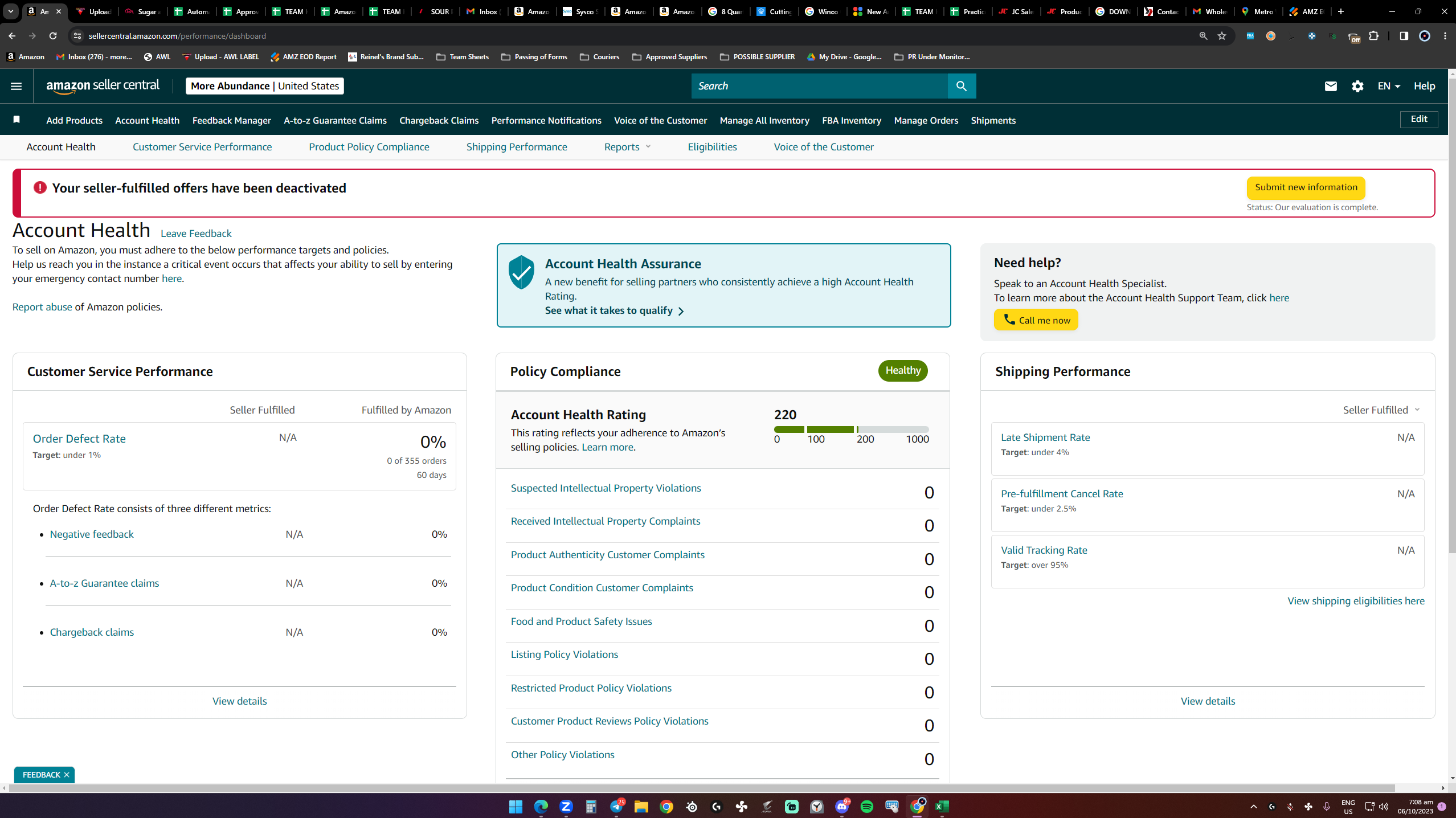Click the Submit new information button
Image resolution: width=1456 pixels, height=818 pixels.
(1306, 187)
